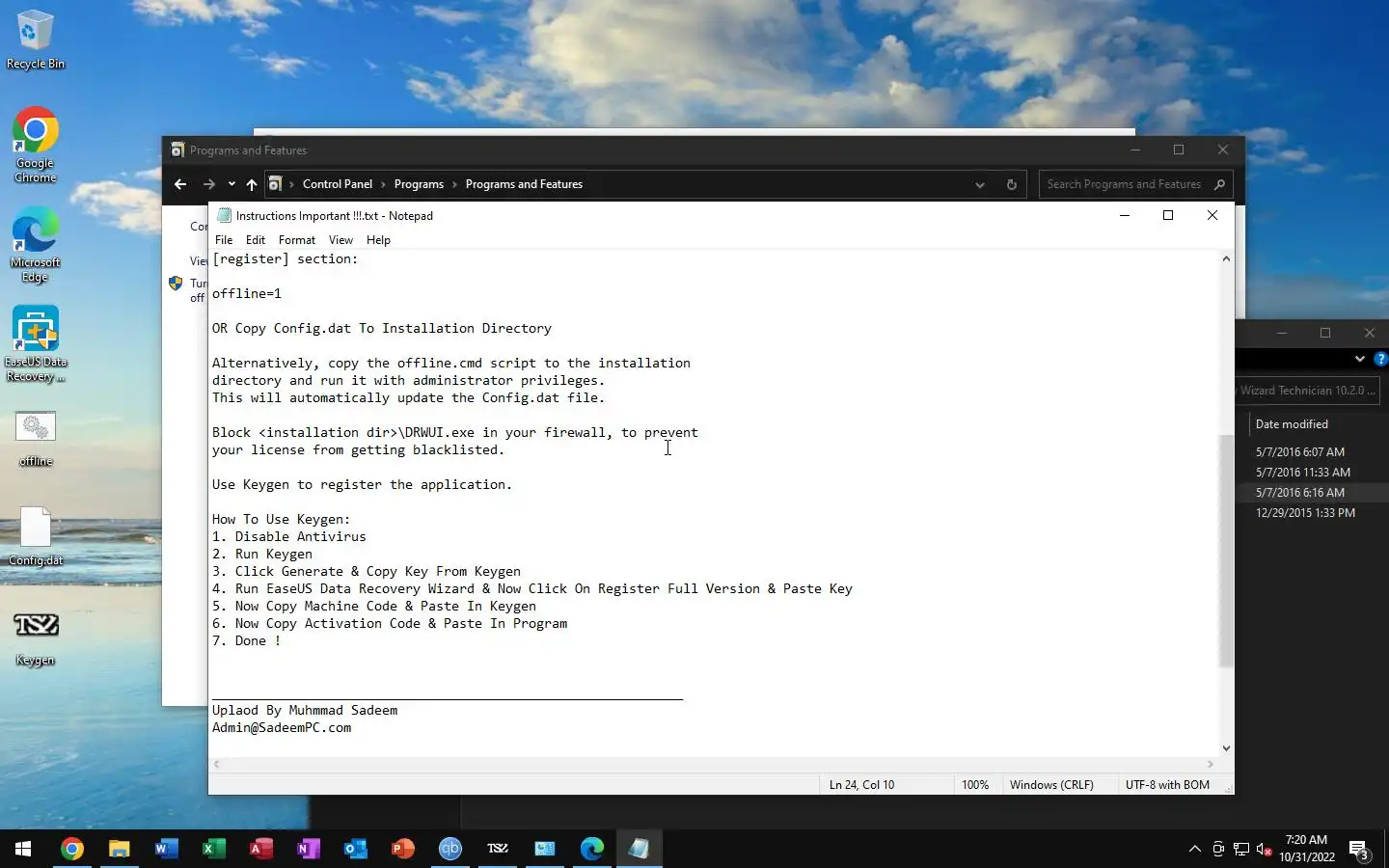Image resolution: width=1389 pixels, height=868 pixels.
Task: Open recent locations dropdown in Control Panel
Action: pos(231,184)
